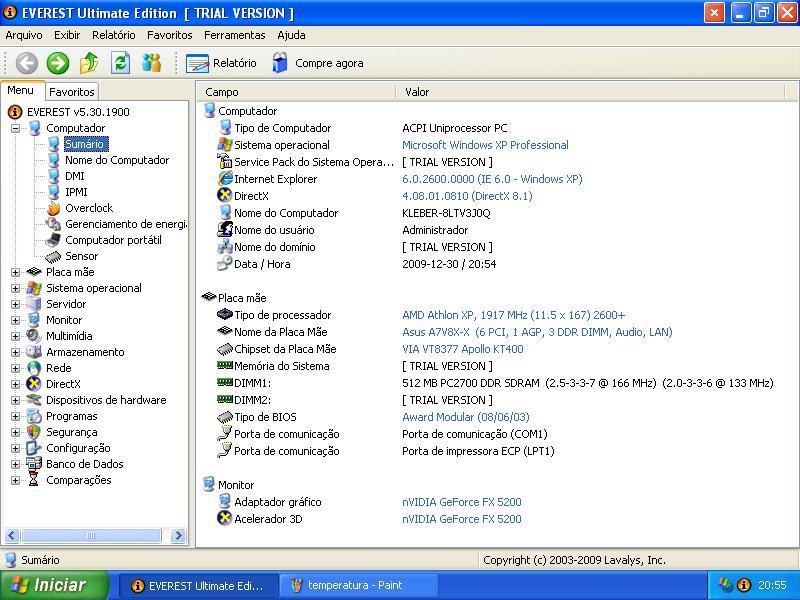
Task: Expand the DirectX tree node
Action: [x=15, y=384]
